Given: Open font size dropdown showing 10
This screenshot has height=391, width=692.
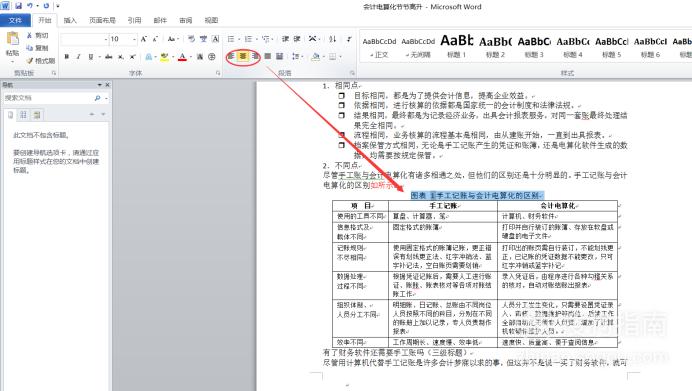Looking at the screenshot, I should pos(135,39).
